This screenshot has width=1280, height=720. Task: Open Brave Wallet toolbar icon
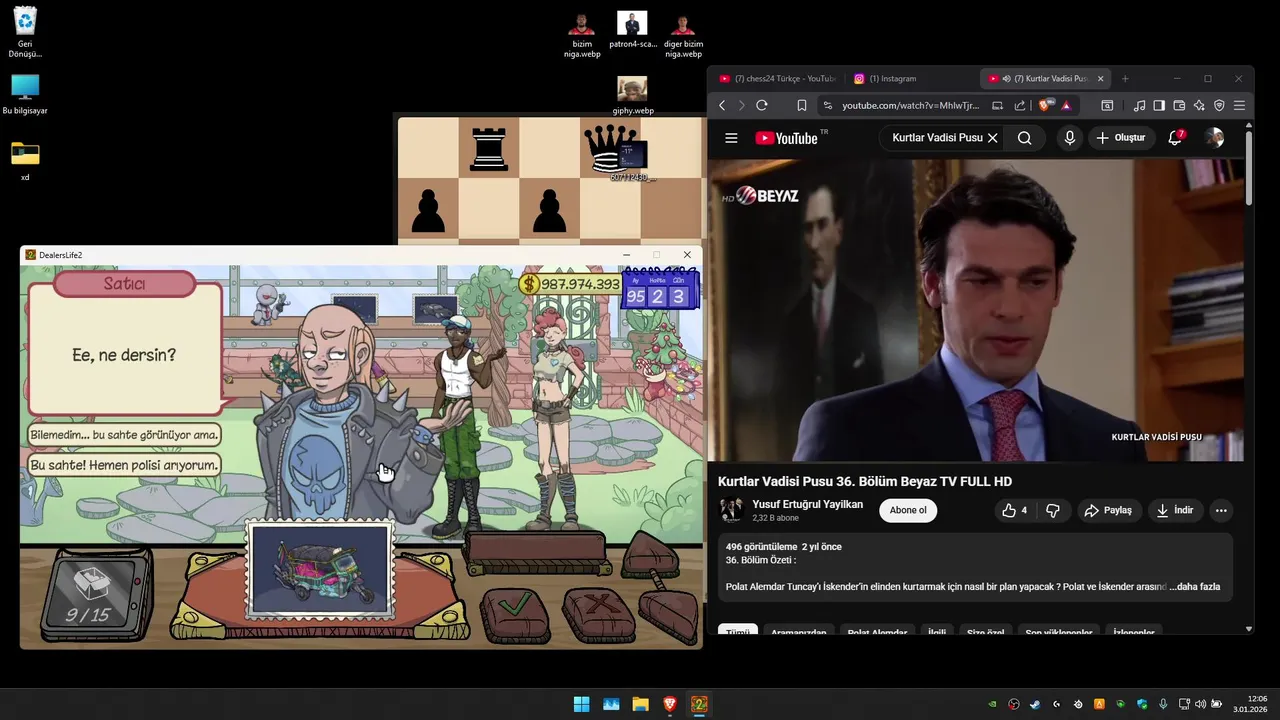pyautogui.click(x=1179, y=105)
